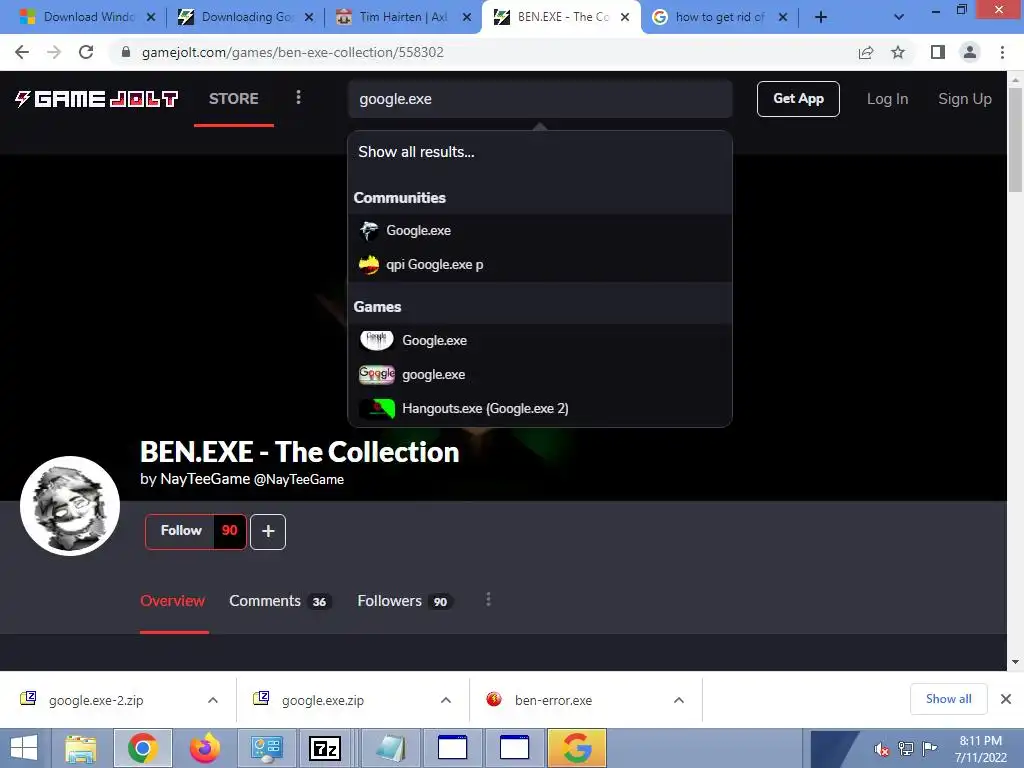Open a new browser tab
Image resolution: width=1024 pixels, height=768 pixels.
click(821, 17)
